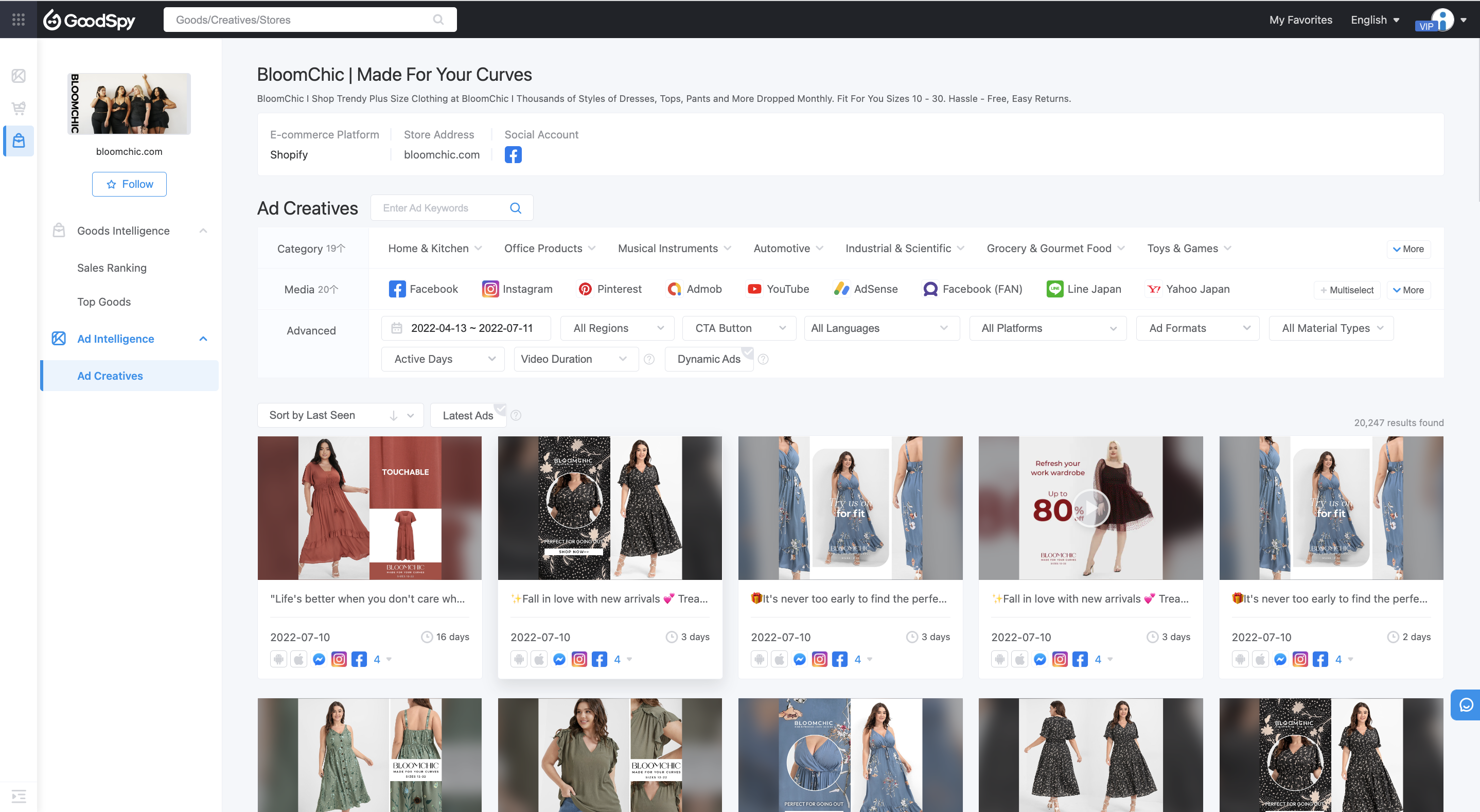Expand the More category filter options
The width and height of the screenshot is (1480, 812).
tap(1409, 248)
